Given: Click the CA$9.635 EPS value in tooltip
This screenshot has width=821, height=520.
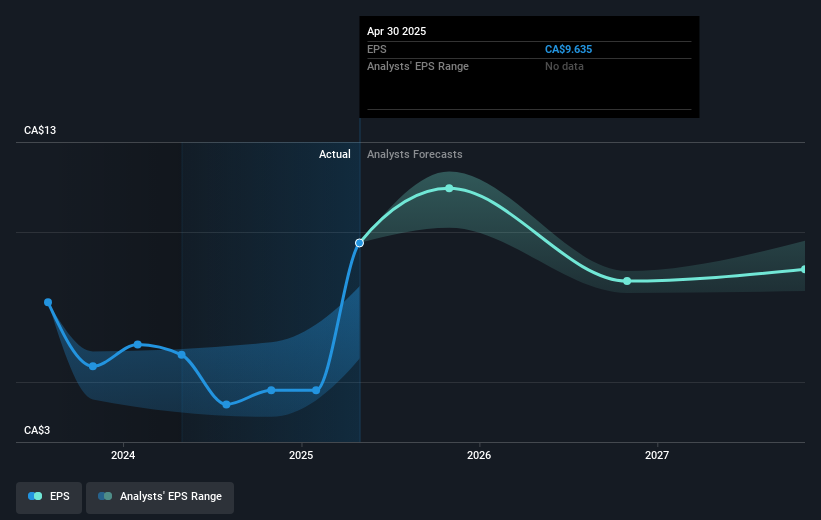Looking at the screenshot, I should 568,49.
